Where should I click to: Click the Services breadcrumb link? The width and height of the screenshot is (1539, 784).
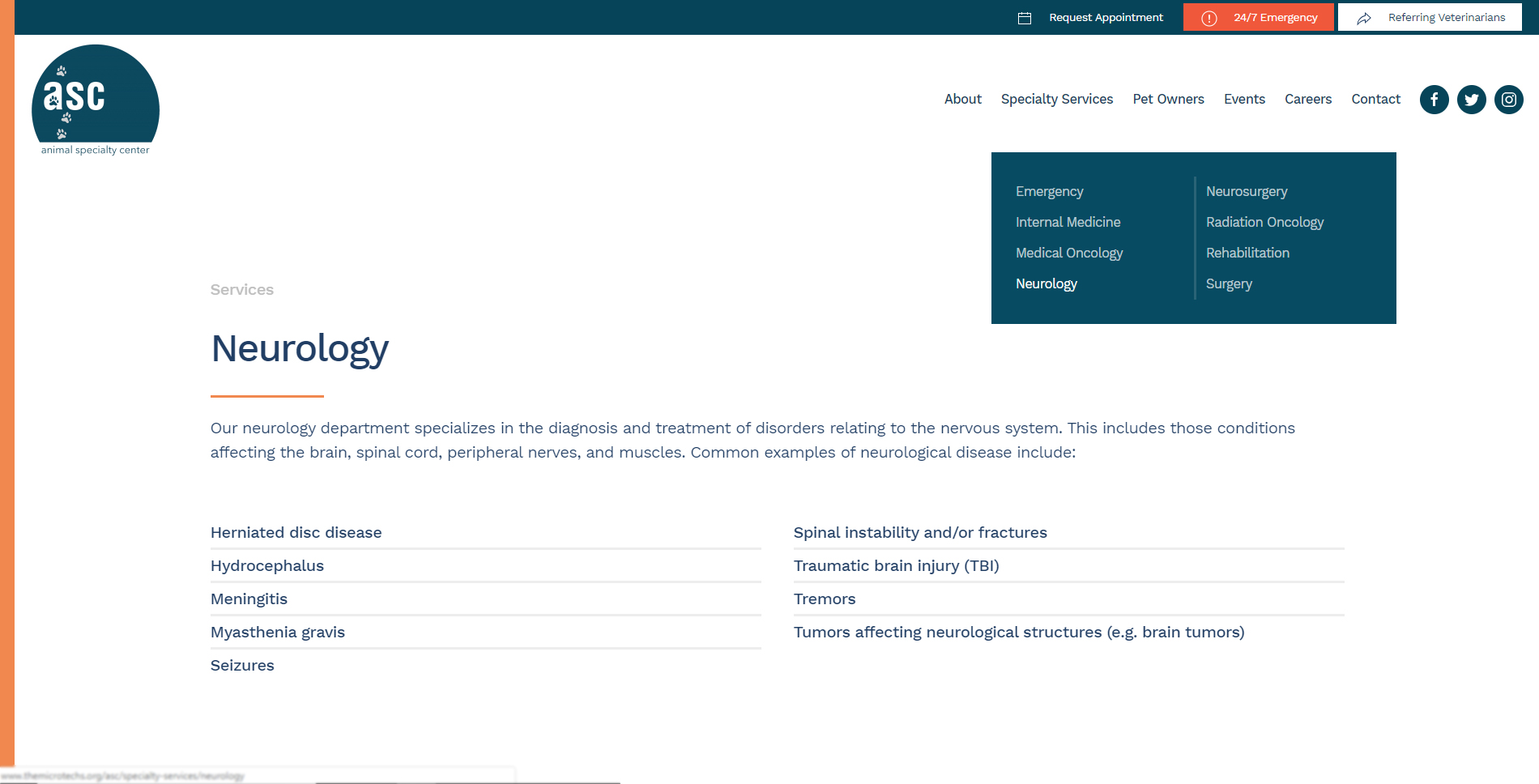click(241, 289)
